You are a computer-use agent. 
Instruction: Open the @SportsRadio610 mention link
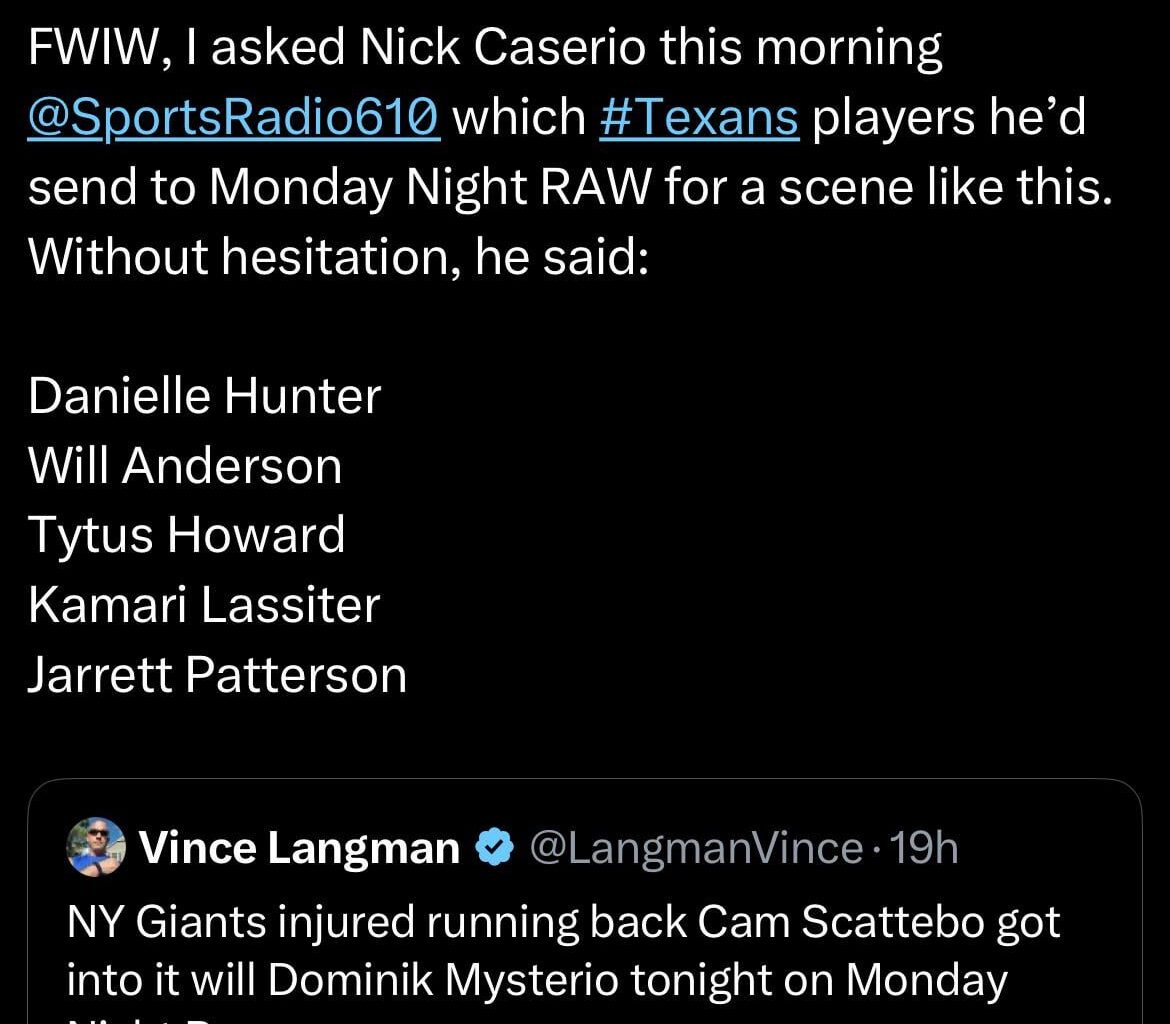pyautogui.click(x=234, y=118)
